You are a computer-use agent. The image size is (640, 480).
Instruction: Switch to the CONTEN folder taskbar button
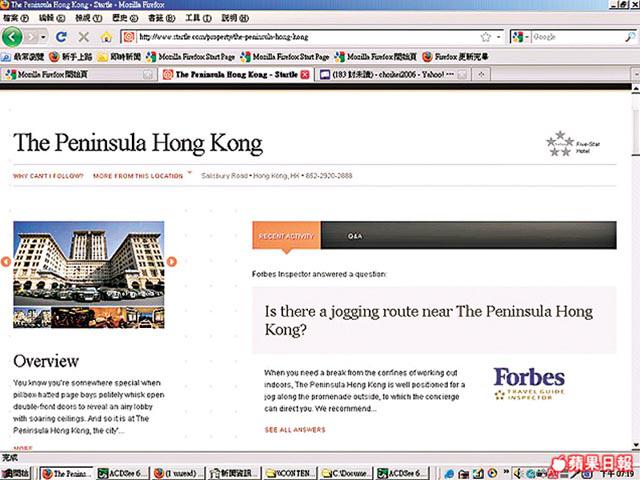(x=289, y=473)
